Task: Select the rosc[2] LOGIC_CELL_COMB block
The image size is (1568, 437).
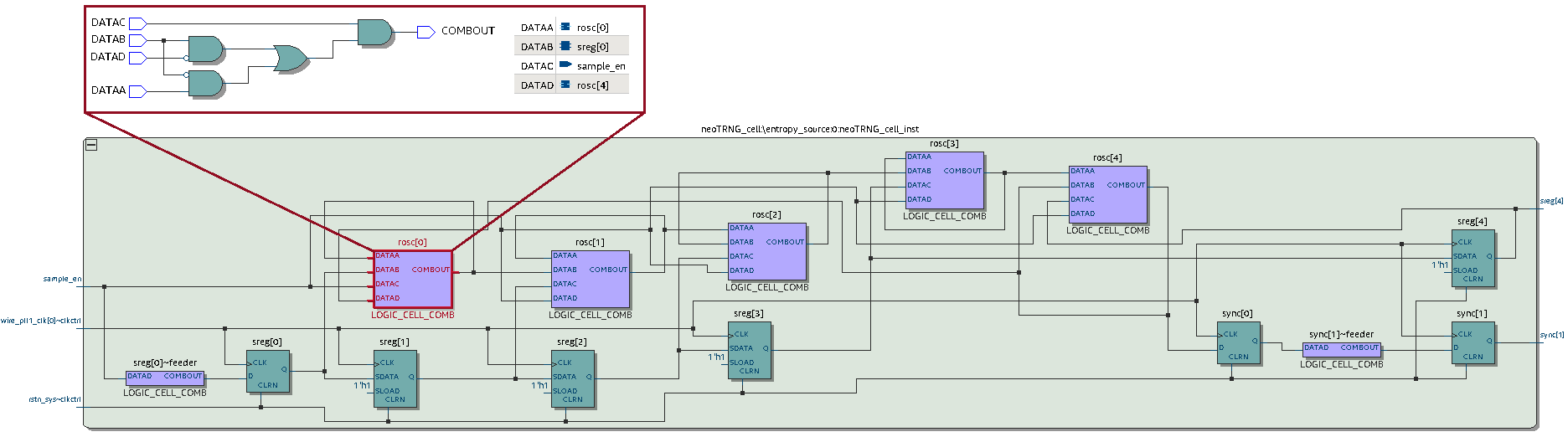Action: (767, 251)
